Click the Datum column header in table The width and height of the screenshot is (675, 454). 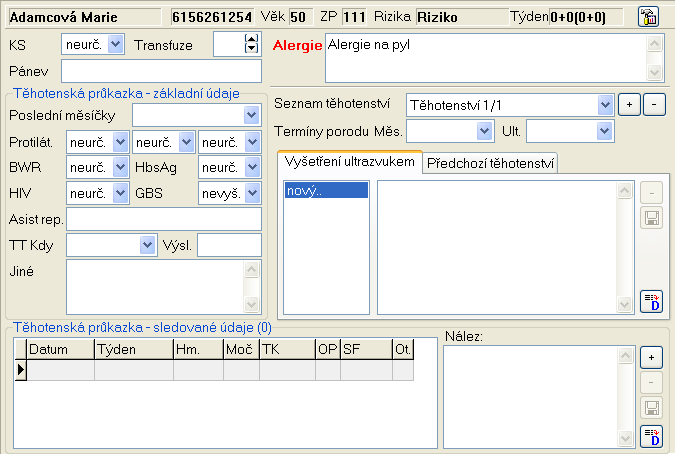pos(60,349)
